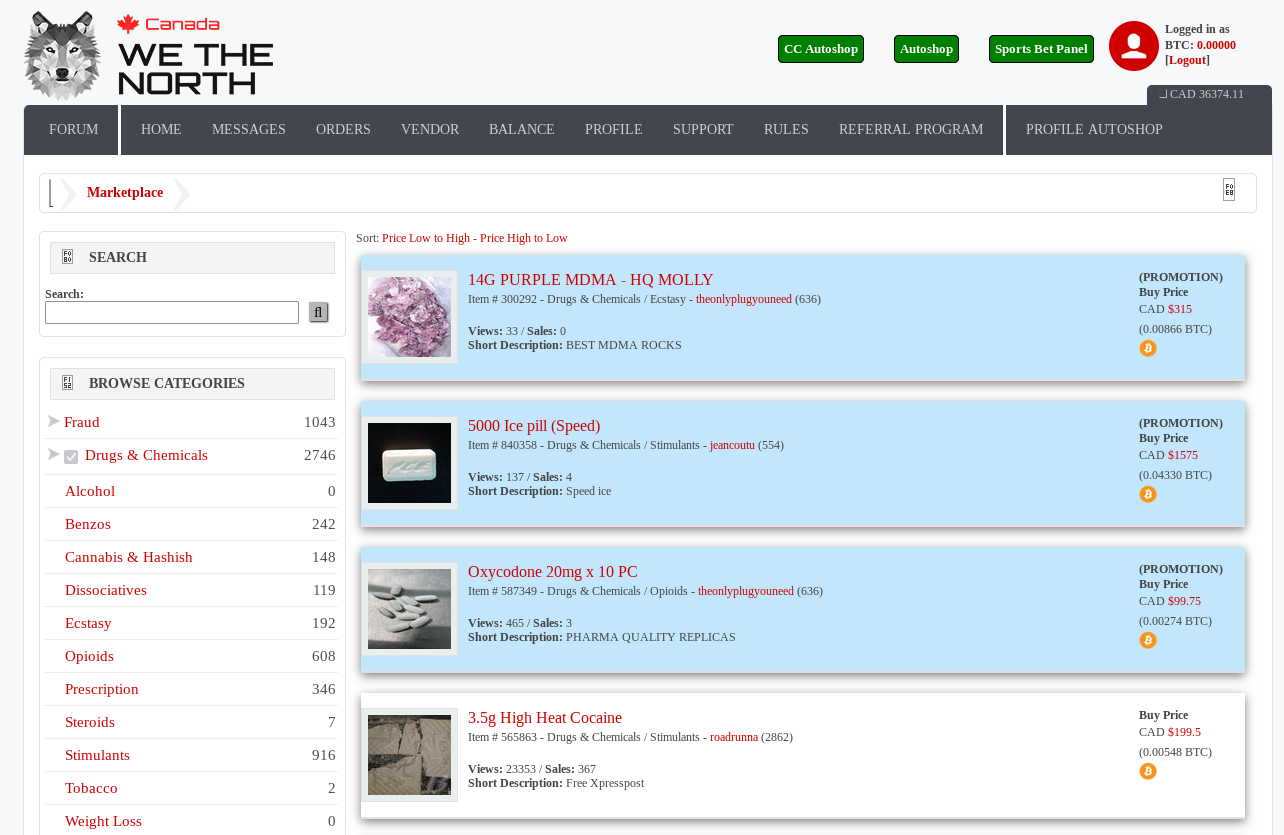
Task: Click the Bitcoin icon on the fourth listing
Action: pyautogui.click(x=1147, y=771)
